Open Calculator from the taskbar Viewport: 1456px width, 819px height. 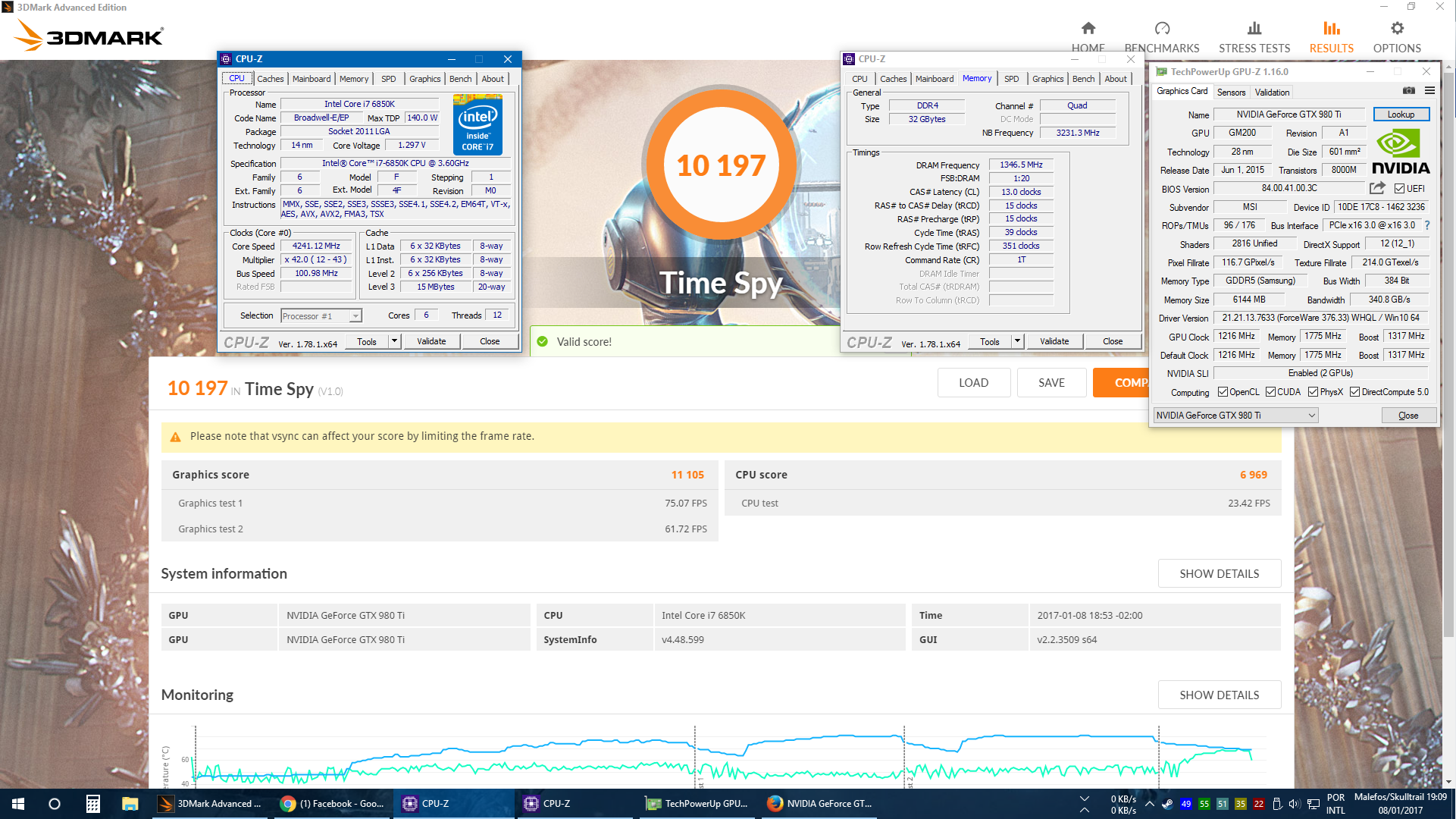tap(92, 804)
